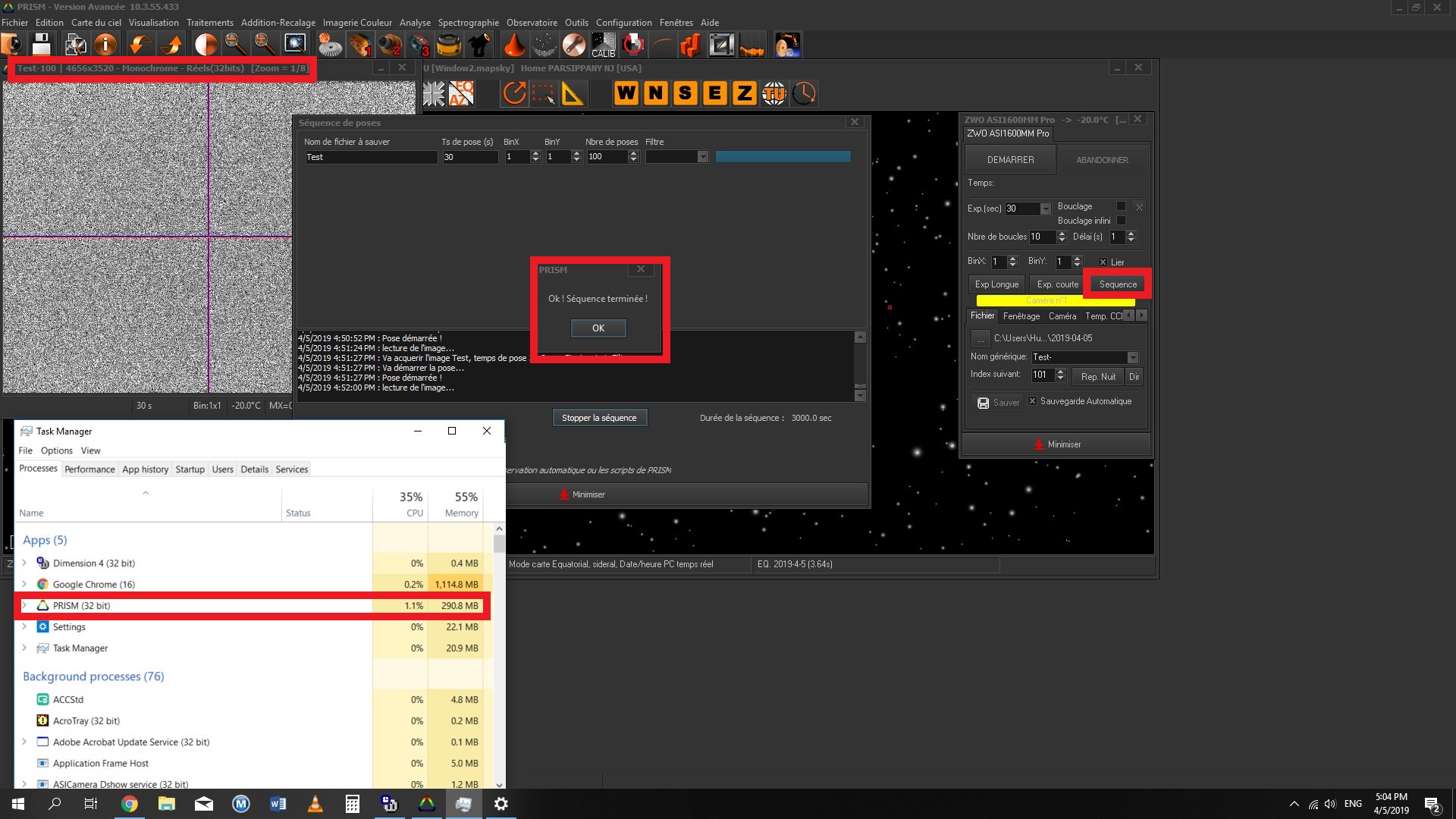Click the CALIB calibration toolbar icon
This screenshot has height=819, width=1456.
click(x=604, y=45)
